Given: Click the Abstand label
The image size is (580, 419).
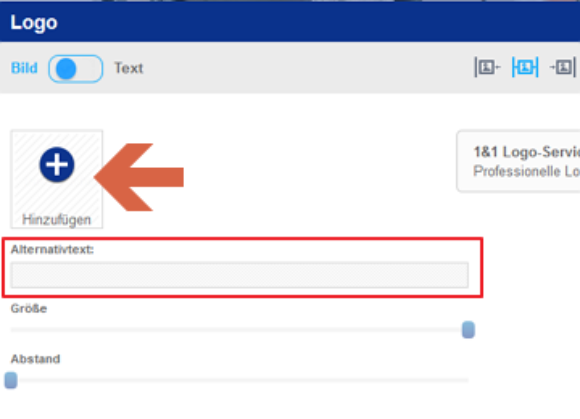Looking at the screenshot, I should click(35, 359).
